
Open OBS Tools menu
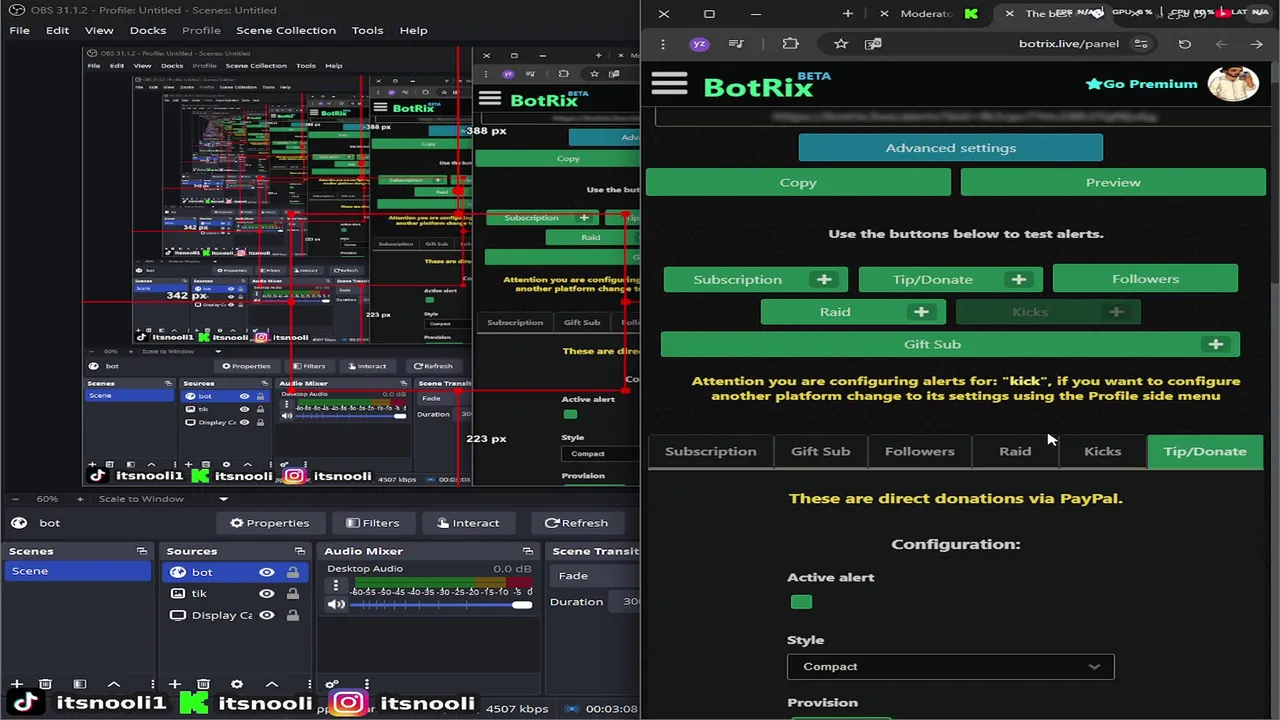(367, 30)
